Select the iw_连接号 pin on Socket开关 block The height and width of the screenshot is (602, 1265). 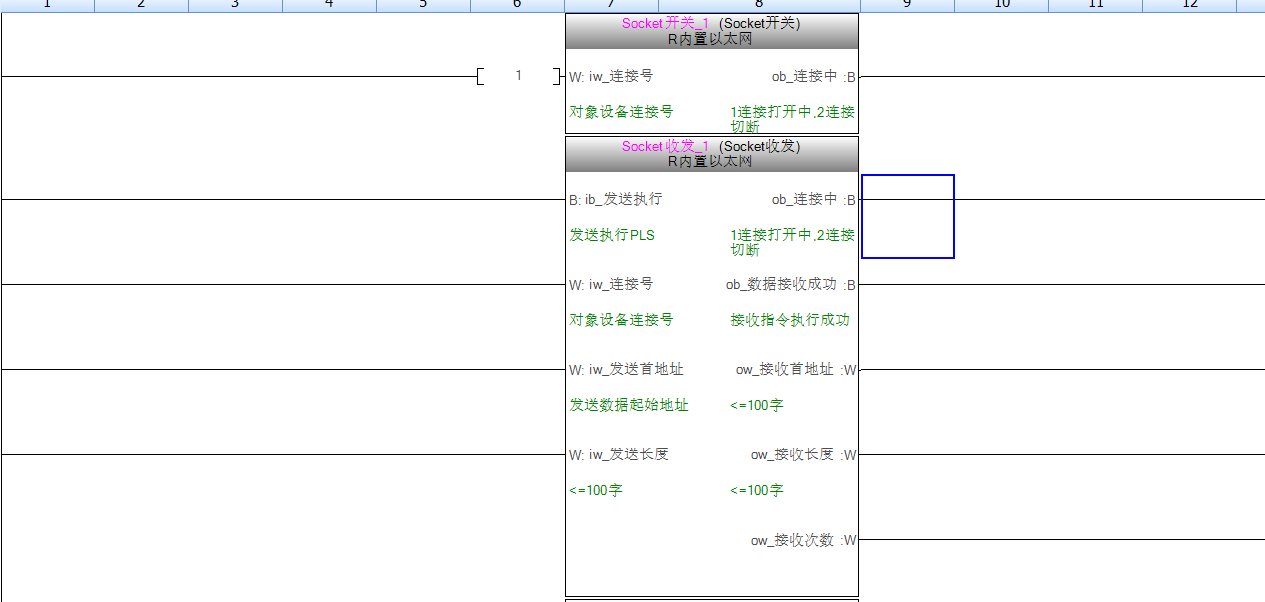coord(611,77)
